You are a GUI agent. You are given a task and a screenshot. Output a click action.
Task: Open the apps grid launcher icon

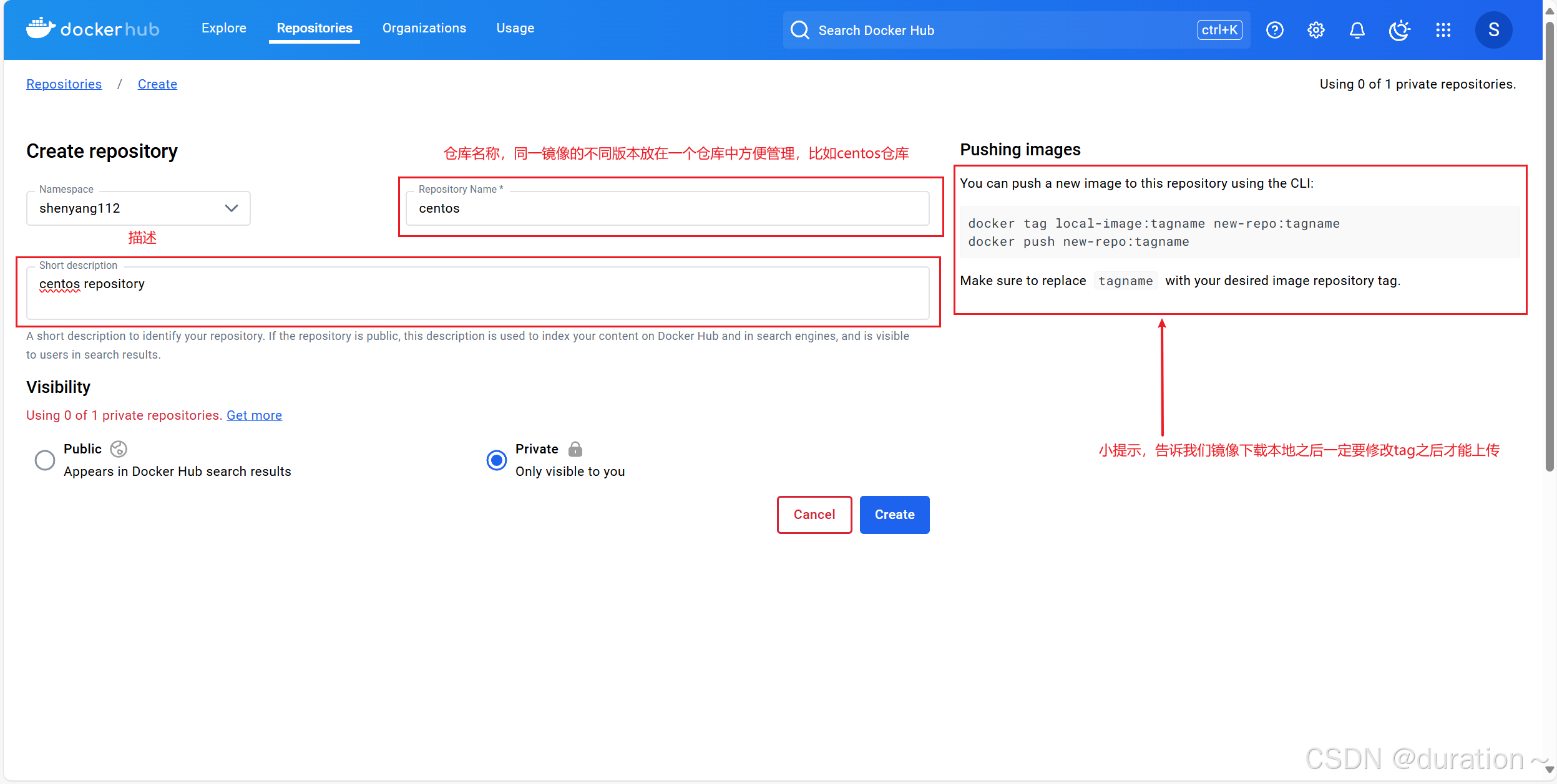pos(1443,30)
